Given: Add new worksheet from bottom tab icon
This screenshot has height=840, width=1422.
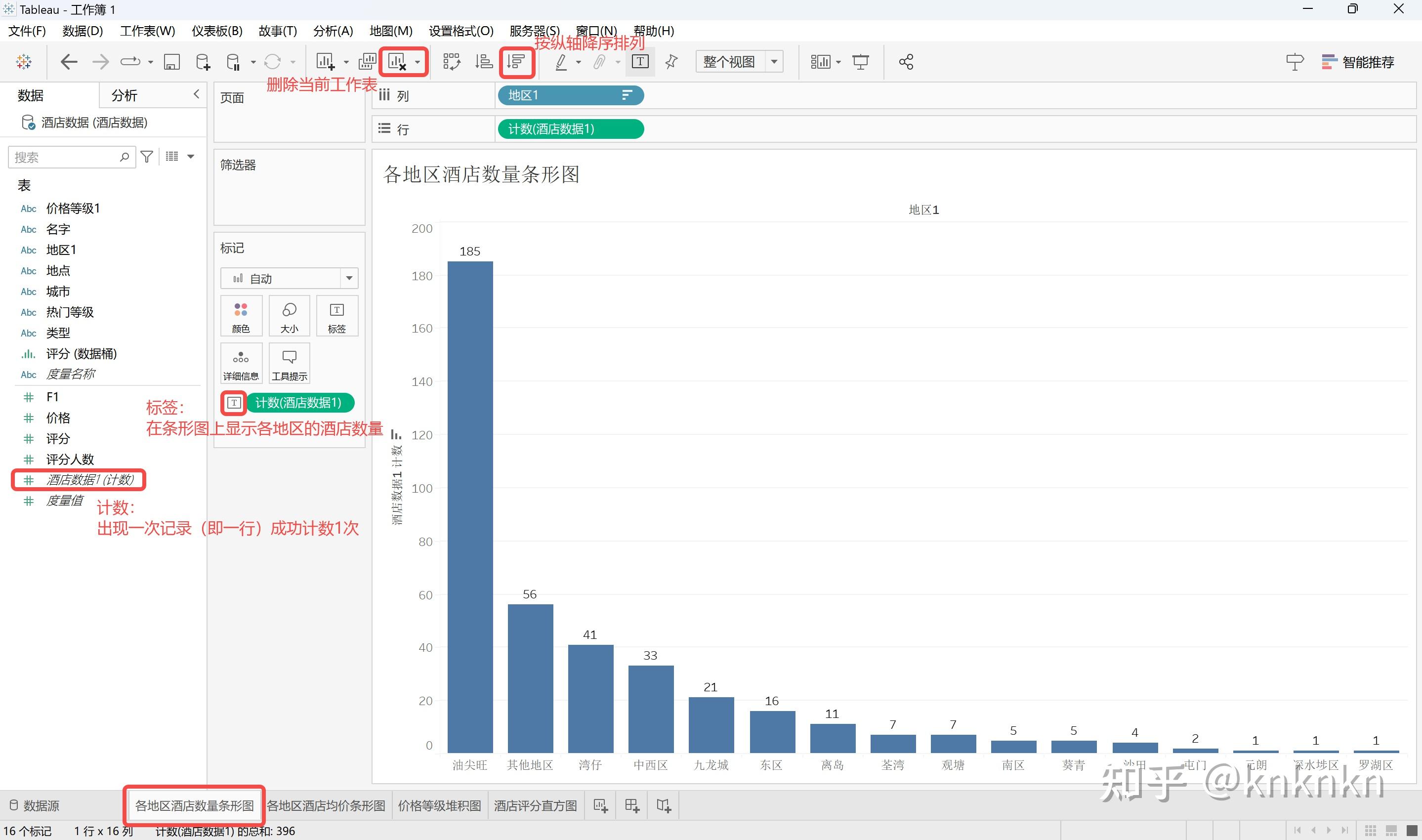Looking at the screenshot, I should [x=600, y=805].
